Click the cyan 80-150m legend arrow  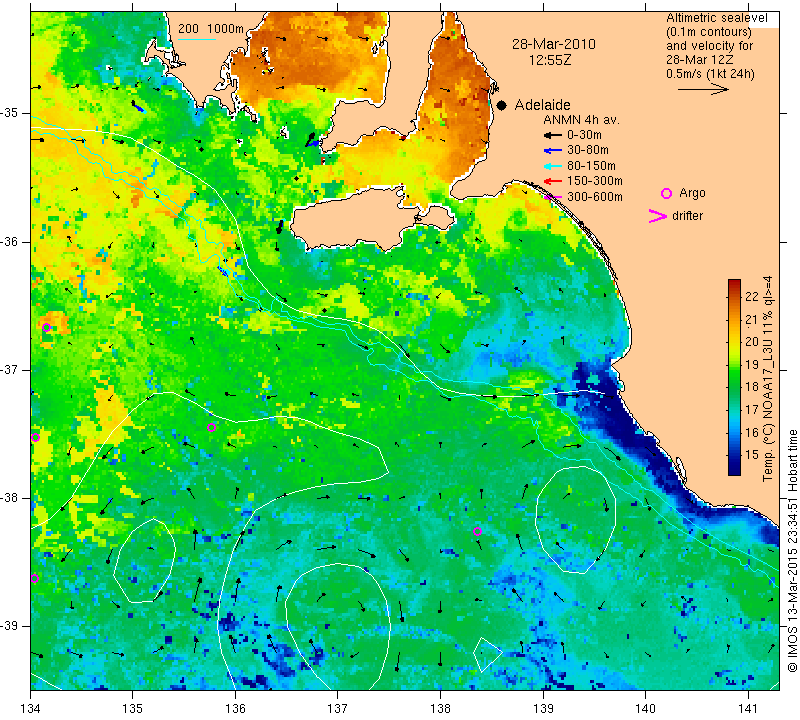pyautogui.click(x=553, y=166)
